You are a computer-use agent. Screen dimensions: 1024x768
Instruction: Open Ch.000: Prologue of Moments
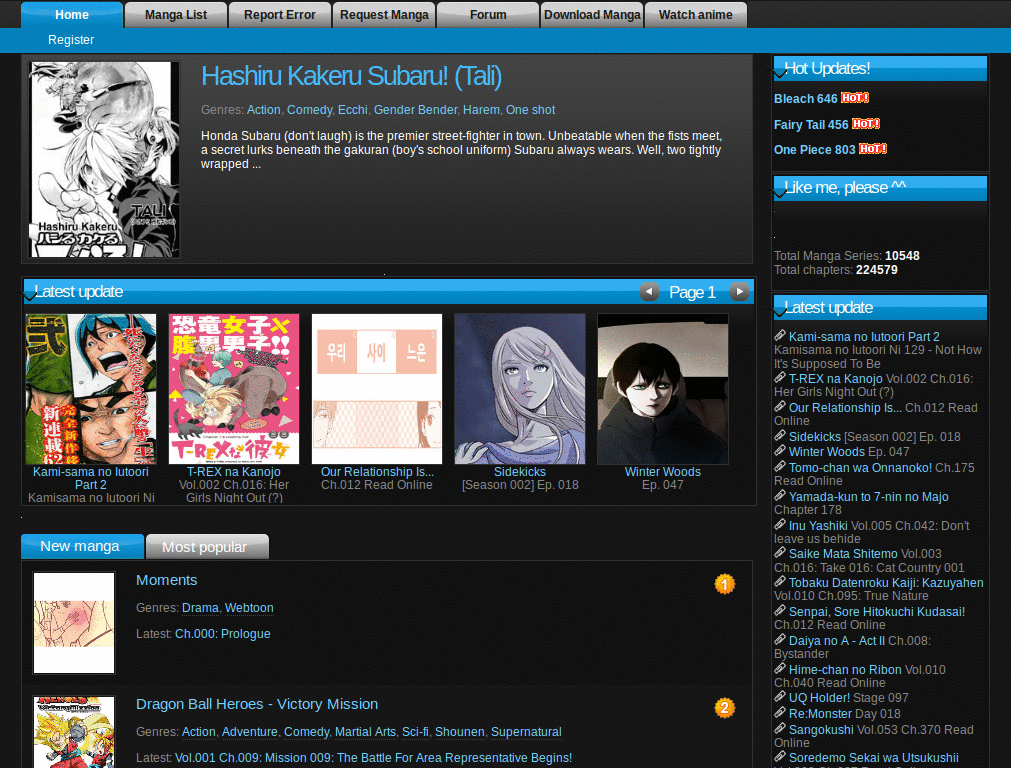(x=223, y=633)
